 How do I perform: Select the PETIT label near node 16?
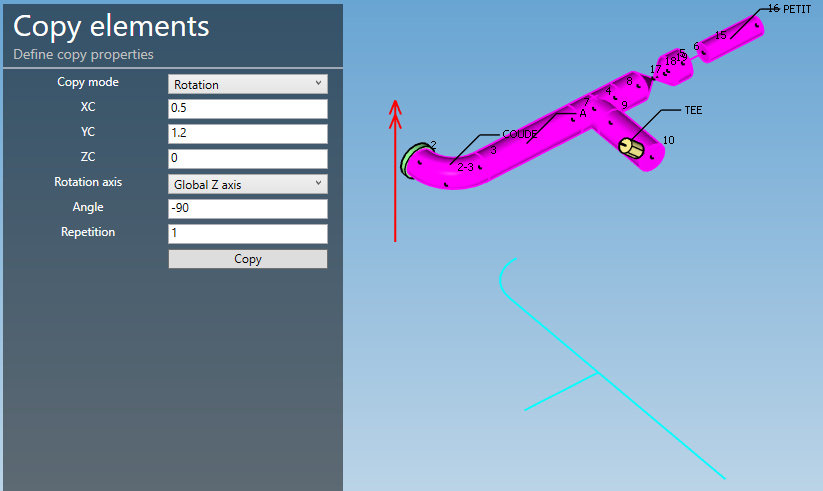[x=797, y=9]
